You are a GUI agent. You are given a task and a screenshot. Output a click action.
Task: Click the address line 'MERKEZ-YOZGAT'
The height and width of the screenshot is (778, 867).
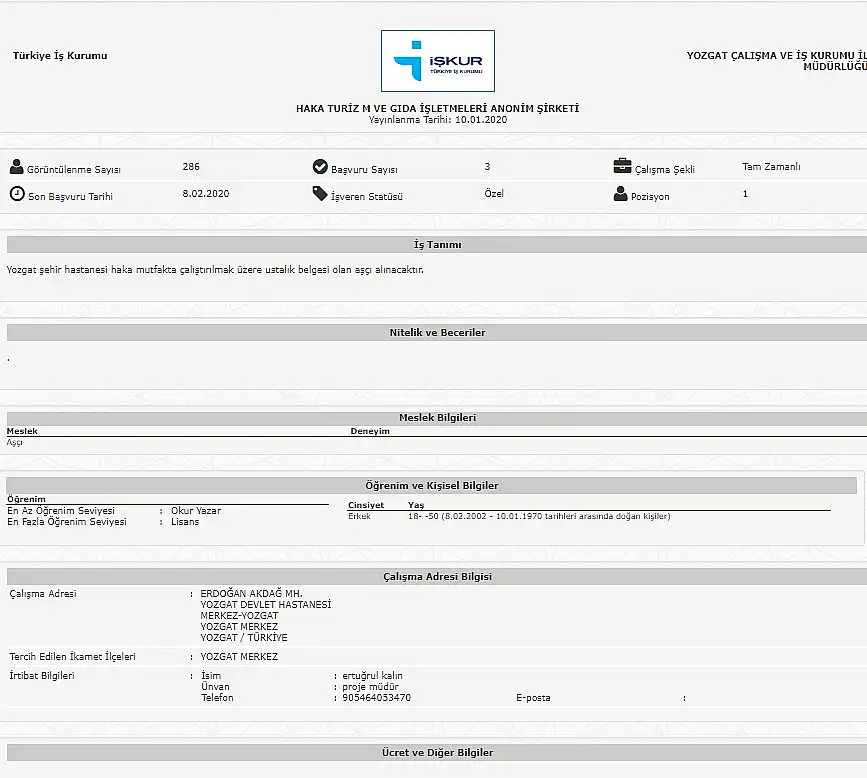[x=239, y=616]
